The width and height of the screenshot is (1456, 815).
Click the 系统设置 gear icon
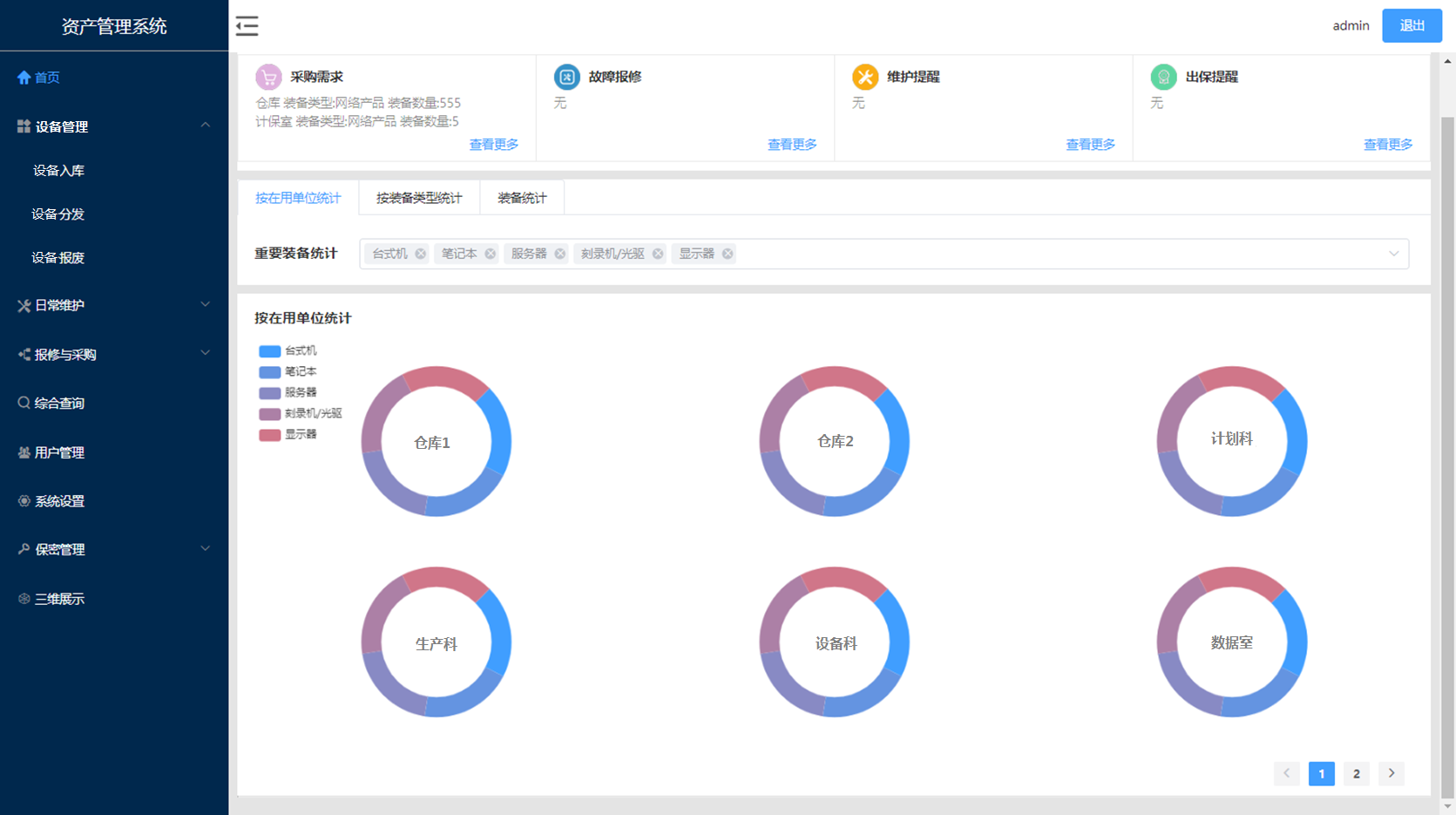tap(24, 501)
